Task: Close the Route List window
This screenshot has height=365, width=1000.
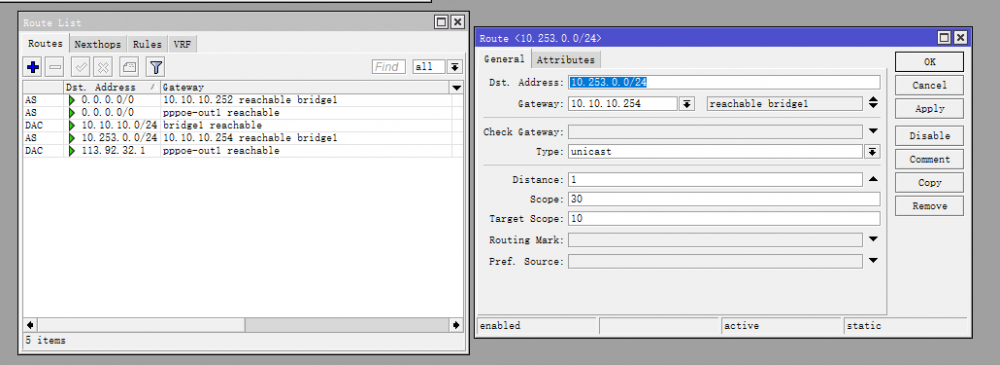Action: coord(457,22)
